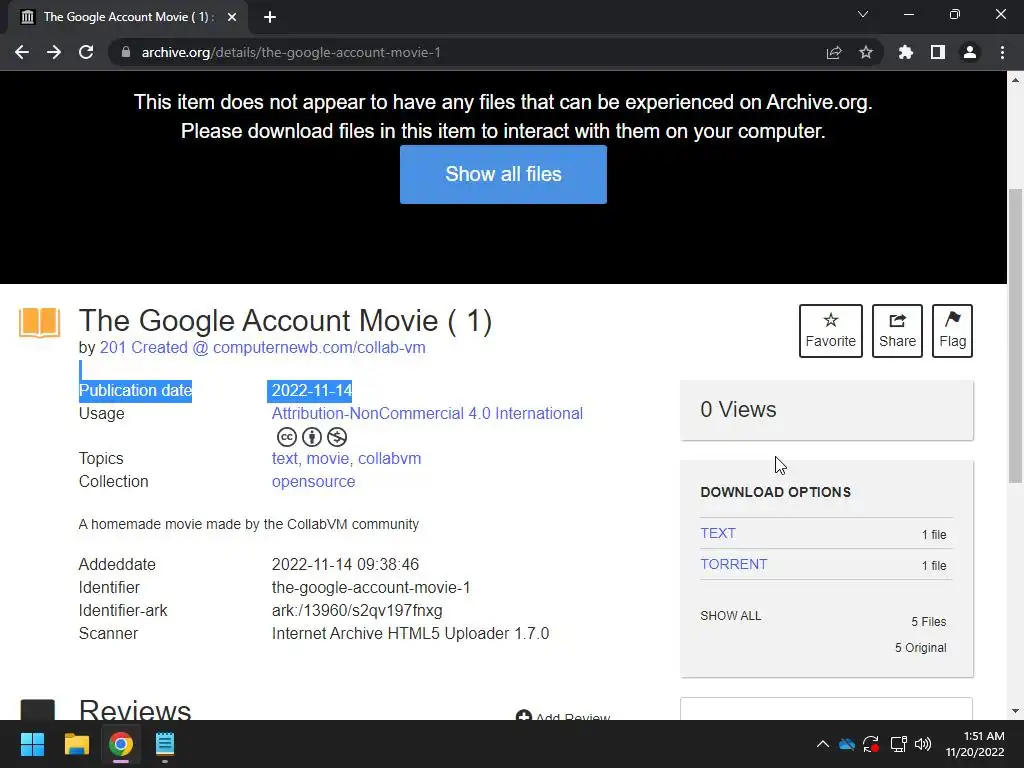Viewport: 1024px width, 768px height.
Task: Open the OneDrive tray icon
Action: [847, 744]
